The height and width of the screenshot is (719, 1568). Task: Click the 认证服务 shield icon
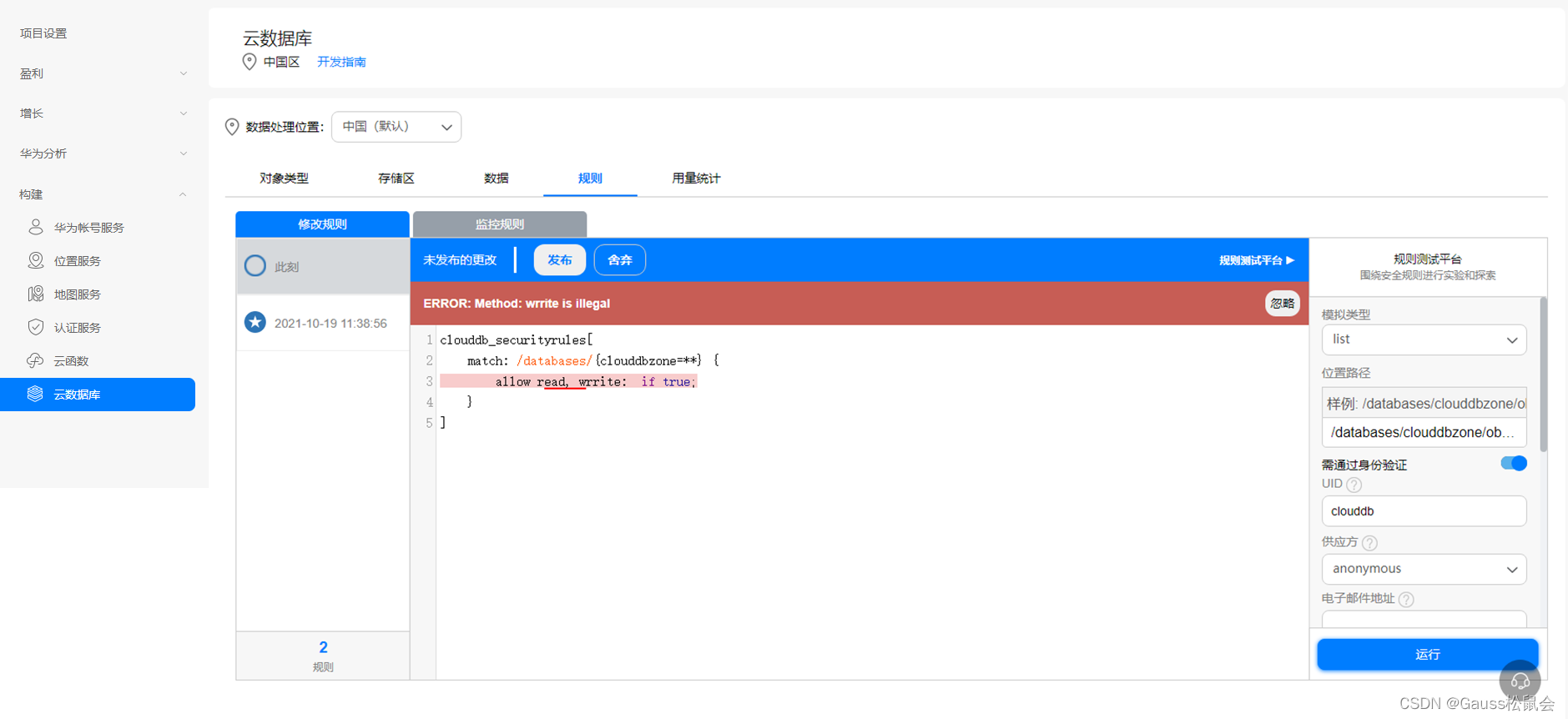[36, 327]
